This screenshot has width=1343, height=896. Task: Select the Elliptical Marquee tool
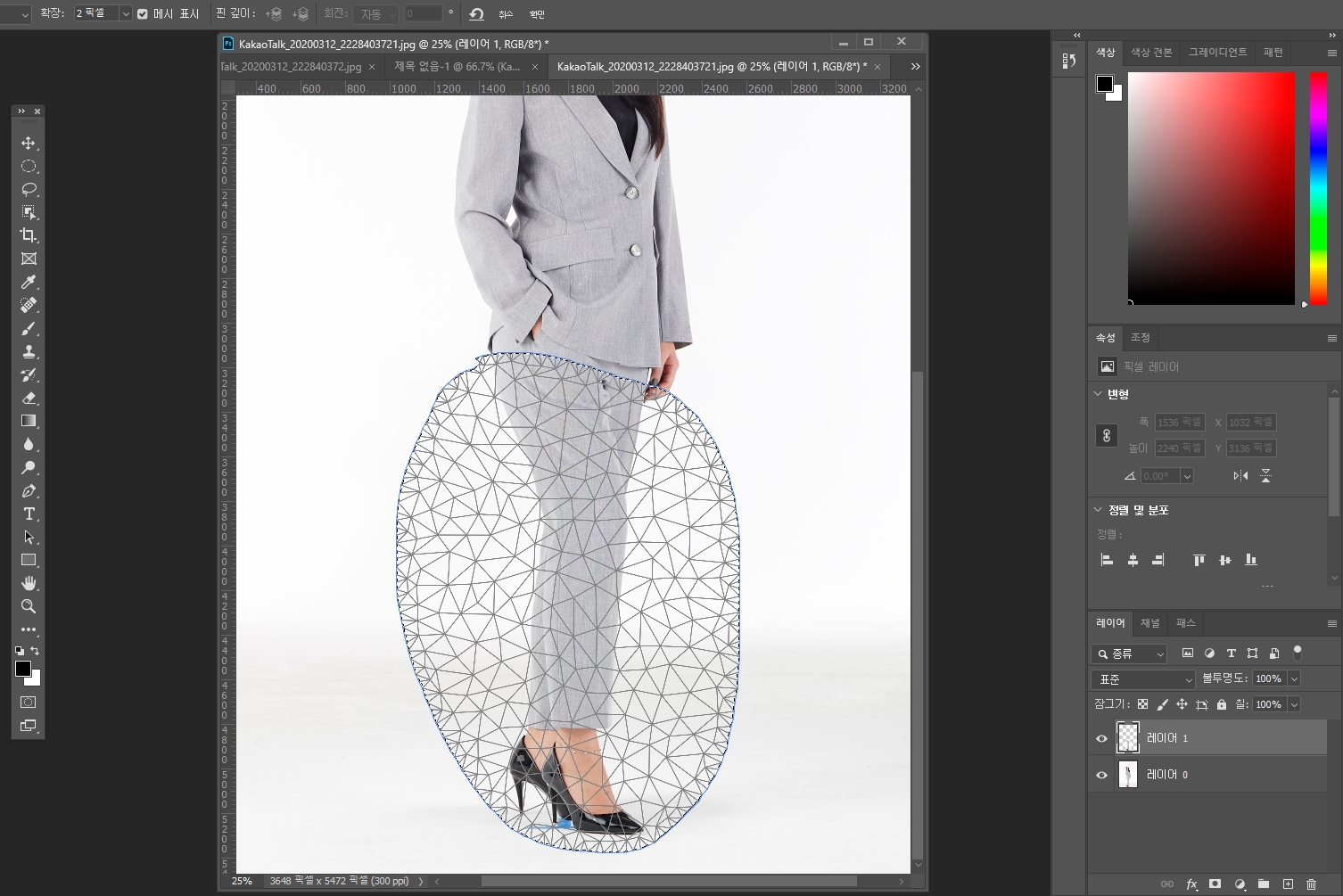pyautogui.click(x=29, y=167)
